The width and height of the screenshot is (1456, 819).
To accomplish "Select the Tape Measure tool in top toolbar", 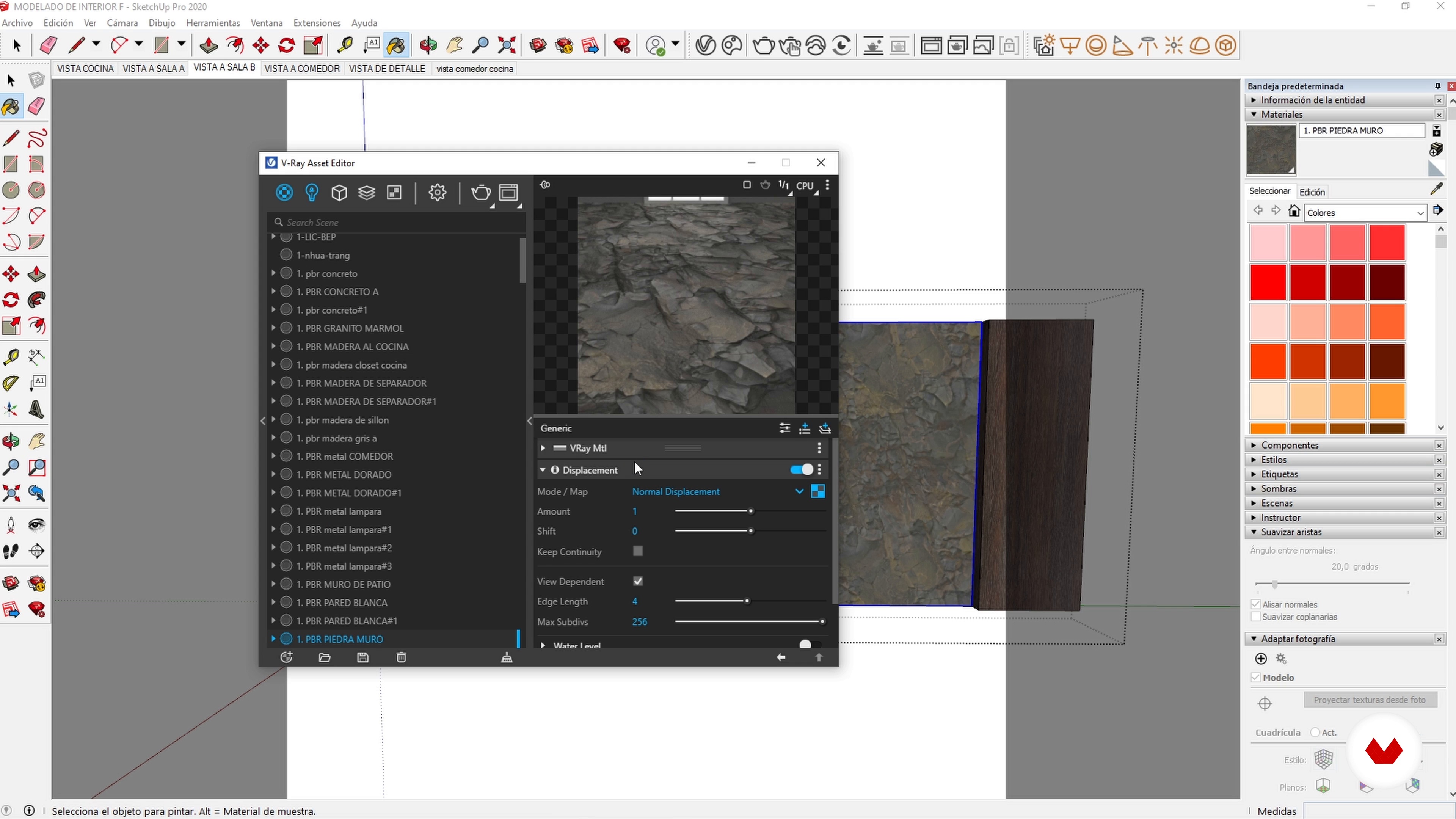I will (x=345, y=45).
